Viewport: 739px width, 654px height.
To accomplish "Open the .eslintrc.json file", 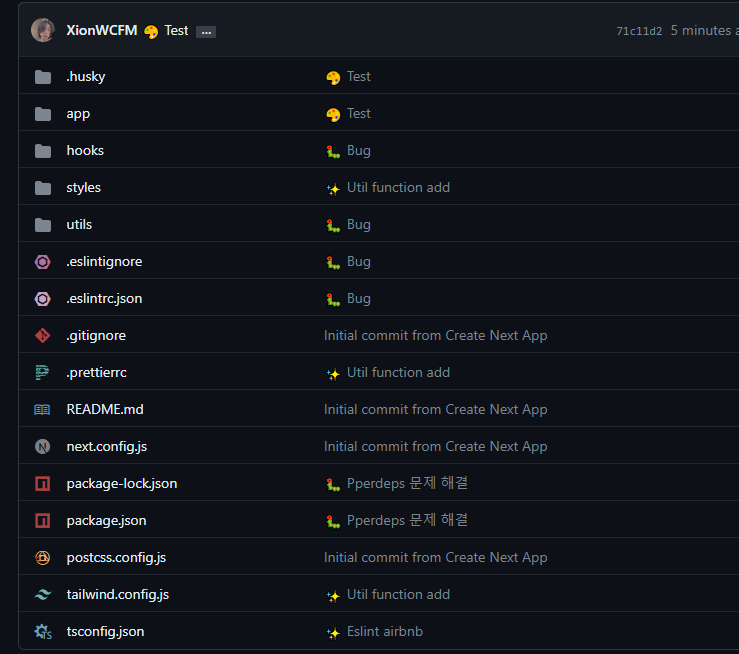I will pos(104,299).
